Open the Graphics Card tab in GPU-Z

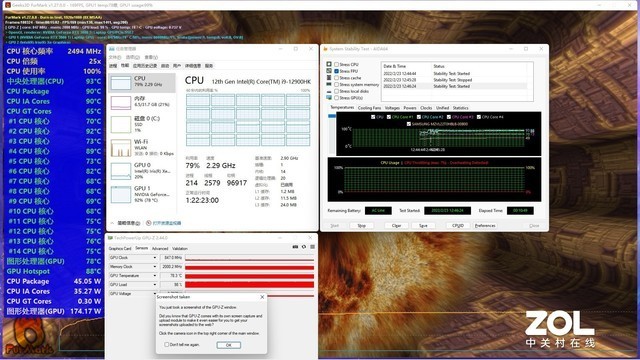(120, 248)
